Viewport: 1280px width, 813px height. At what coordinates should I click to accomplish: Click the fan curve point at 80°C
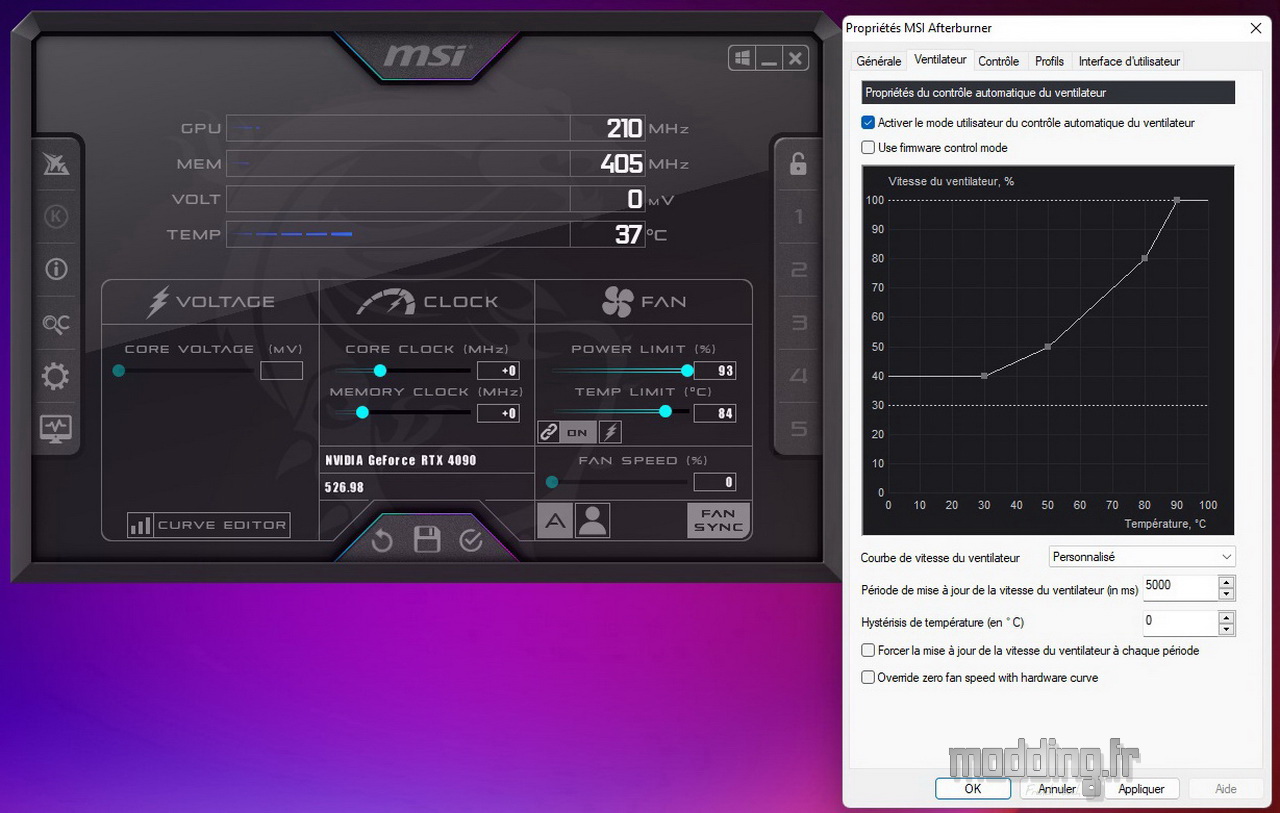click(x=1145, y=258)
